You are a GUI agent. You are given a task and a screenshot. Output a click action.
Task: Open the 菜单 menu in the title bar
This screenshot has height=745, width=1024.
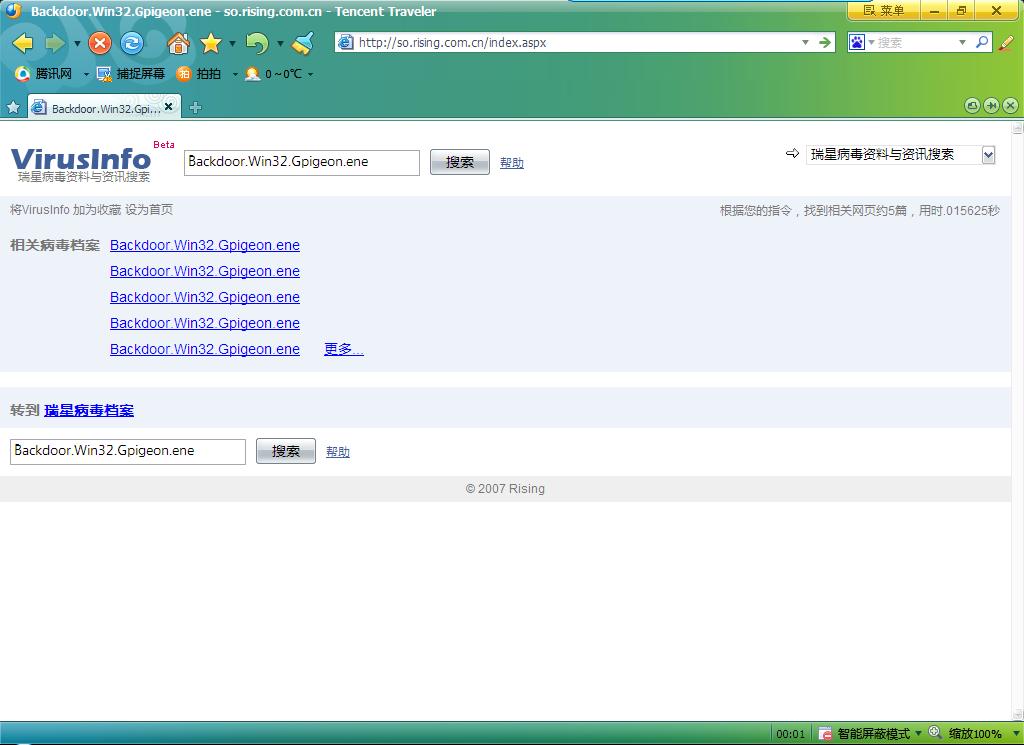883,10
